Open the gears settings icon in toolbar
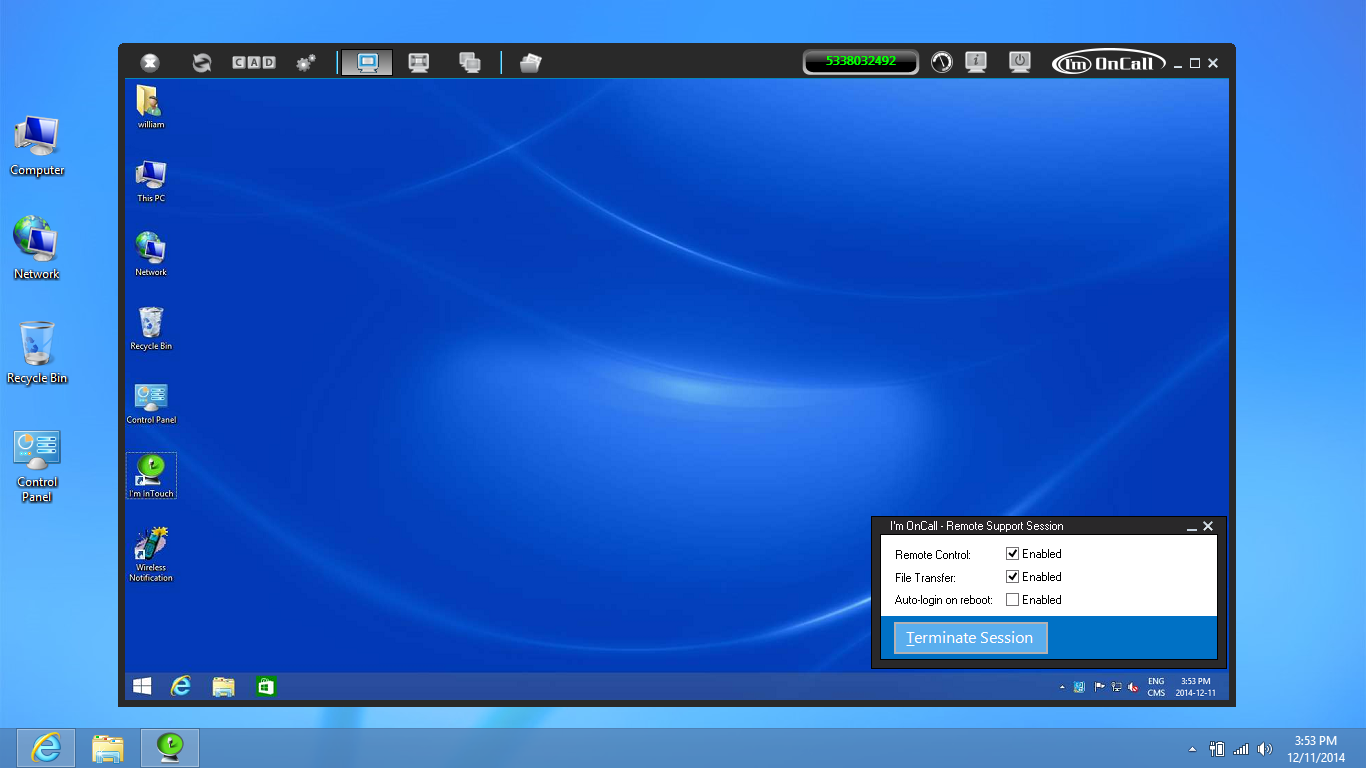1366x768 pixels. click(306, 63)
